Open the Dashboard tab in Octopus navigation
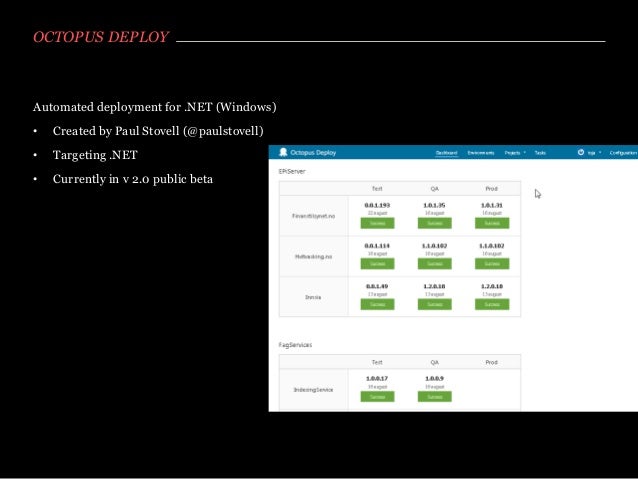 (446, 153)
